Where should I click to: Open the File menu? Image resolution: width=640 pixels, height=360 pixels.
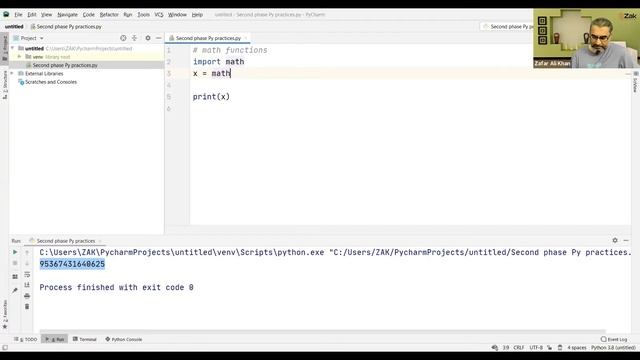18,15
